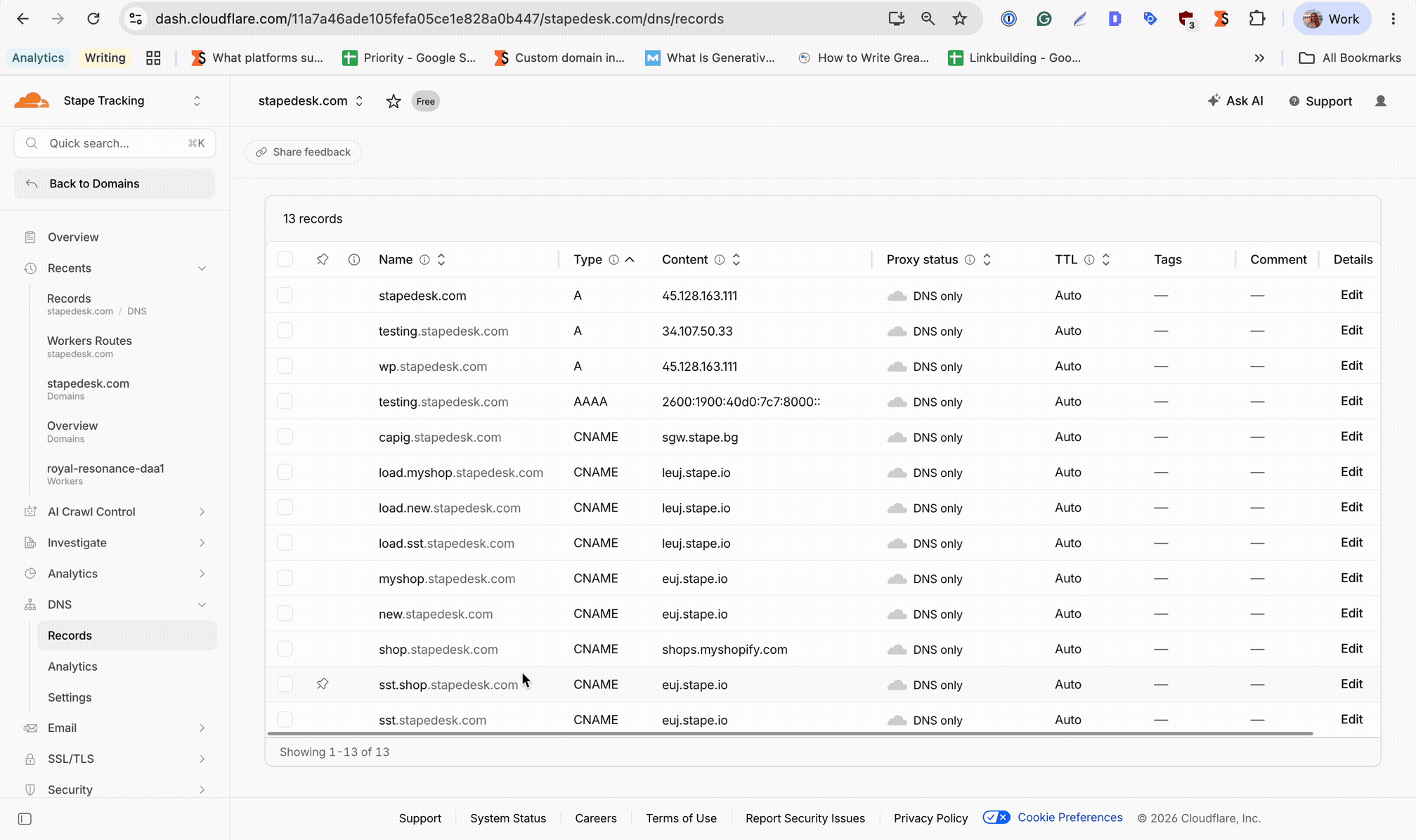This screenshot has height=840, width=1416.
Task: Open System Status footer link
Action: pyautogui.click(x=508, y=818)
